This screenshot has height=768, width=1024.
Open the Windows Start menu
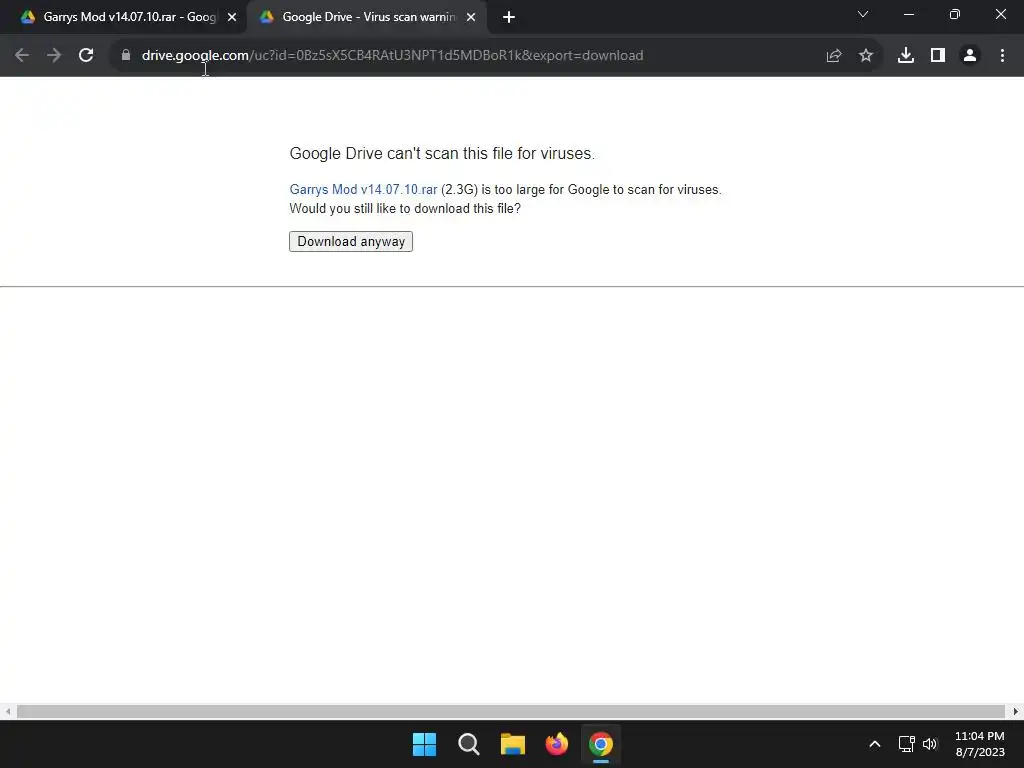point(424,744)
